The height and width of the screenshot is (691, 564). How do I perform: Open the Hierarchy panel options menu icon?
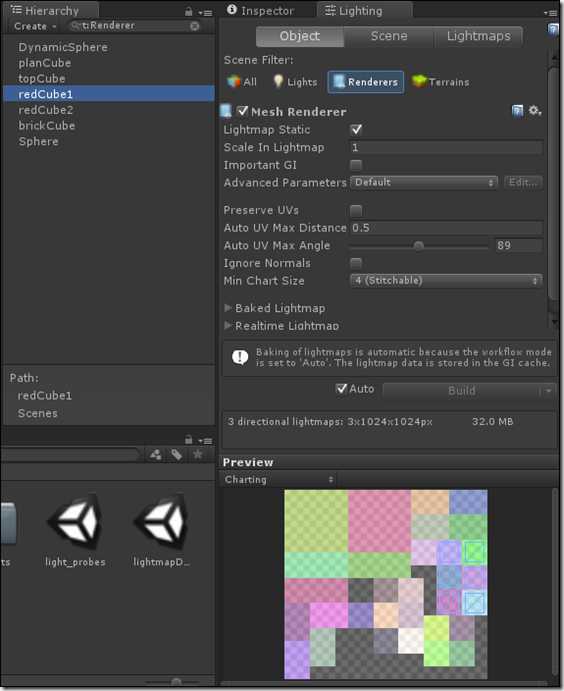(205, 12)
